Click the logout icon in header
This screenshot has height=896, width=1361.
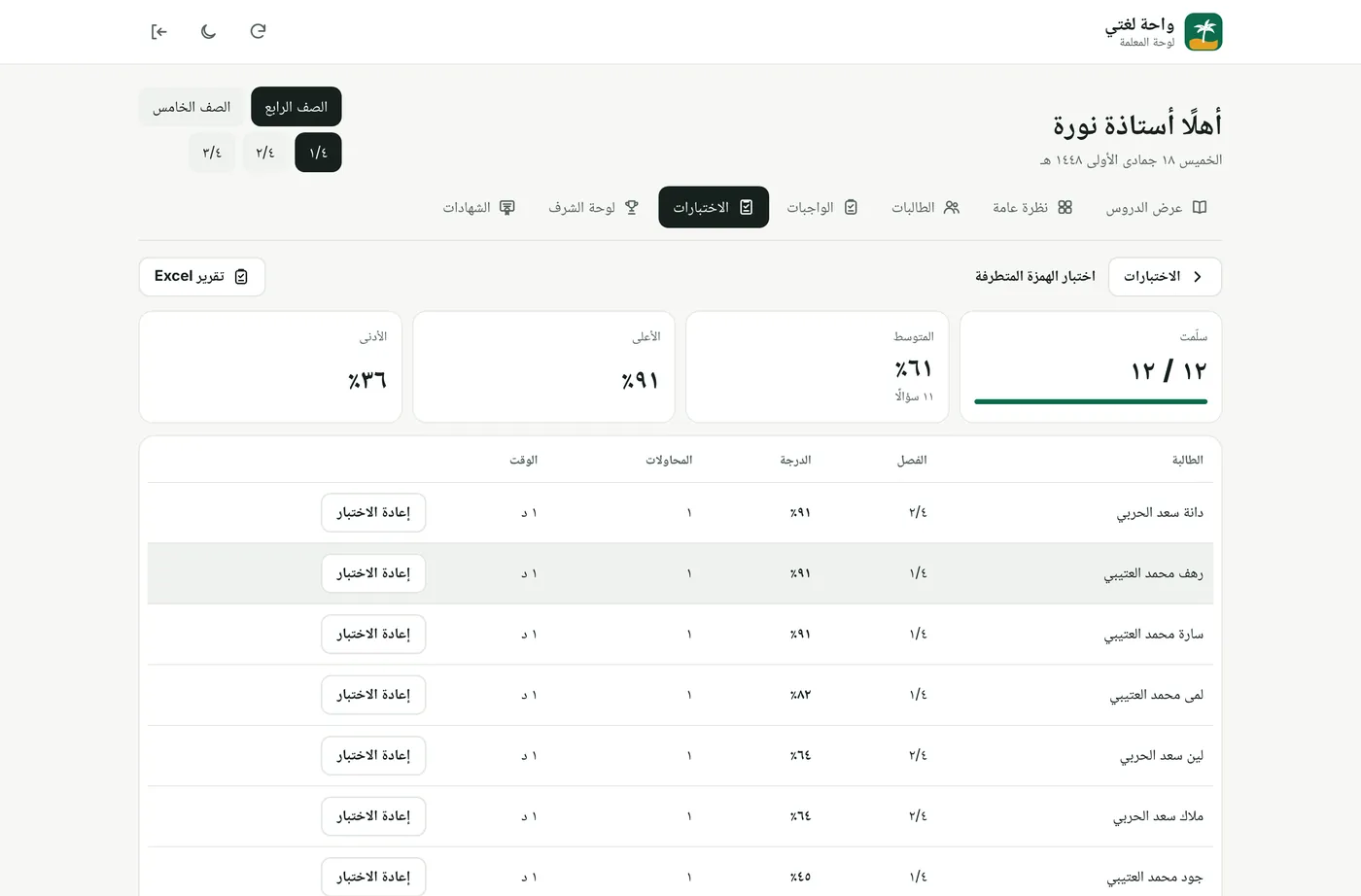[x=159, y=31]
